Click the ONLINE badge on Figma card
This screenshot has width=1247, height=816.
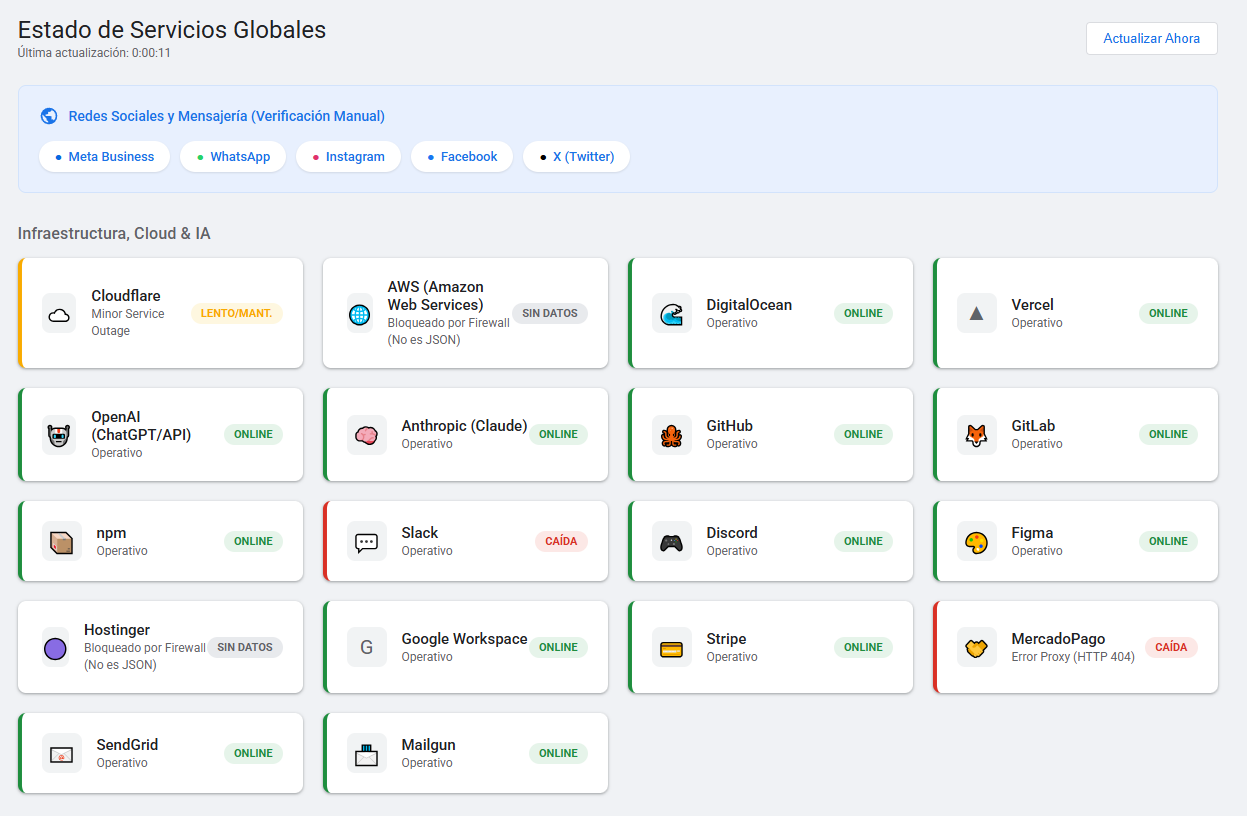1168,542
